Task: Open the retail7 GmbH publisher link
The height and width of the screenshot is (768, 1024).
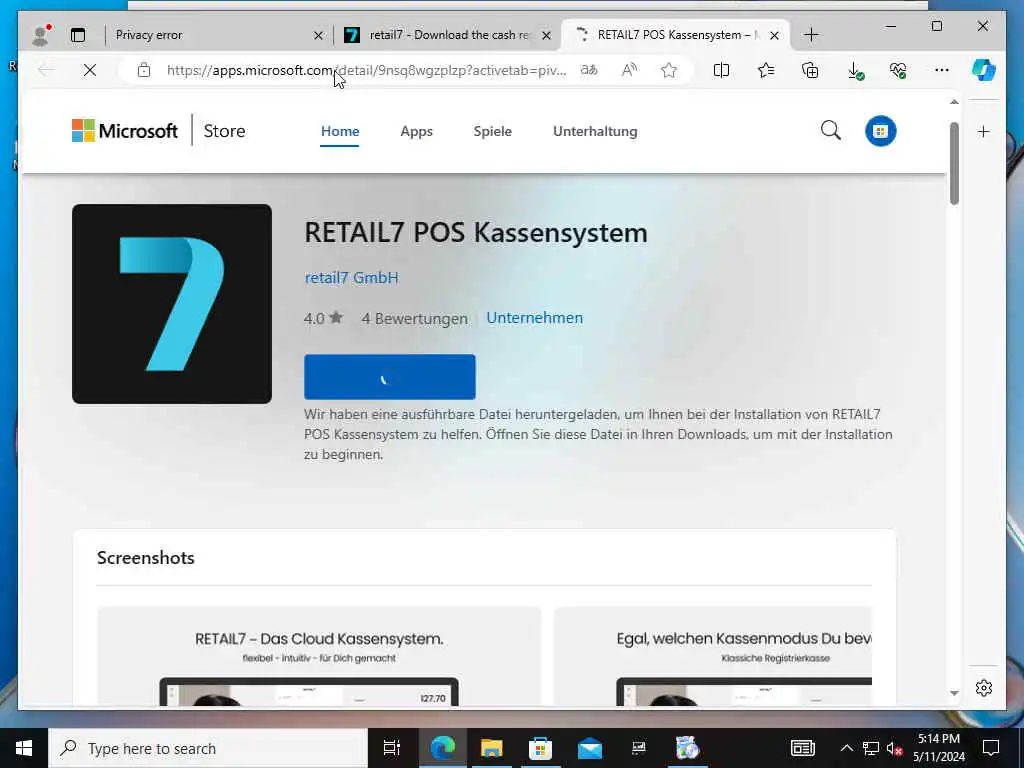Action: [x=351, y=278]
